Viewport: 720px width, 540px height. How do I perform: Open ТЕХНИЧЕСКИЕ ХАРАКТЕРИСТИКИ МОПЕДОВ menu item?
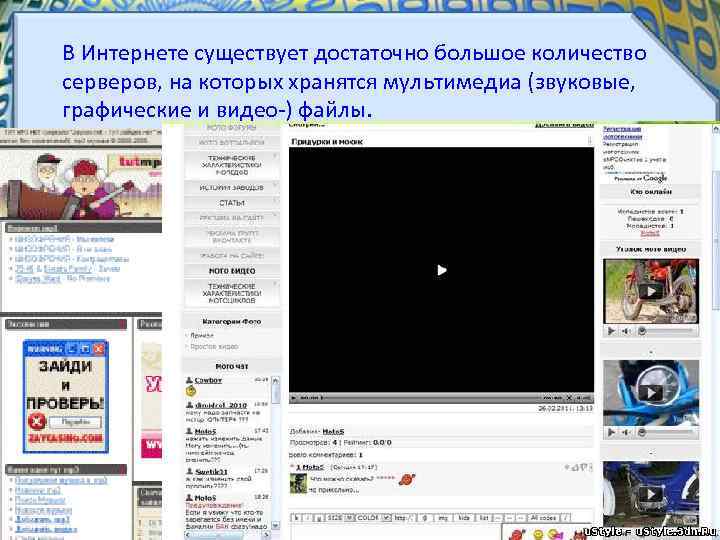coord(232,165)
